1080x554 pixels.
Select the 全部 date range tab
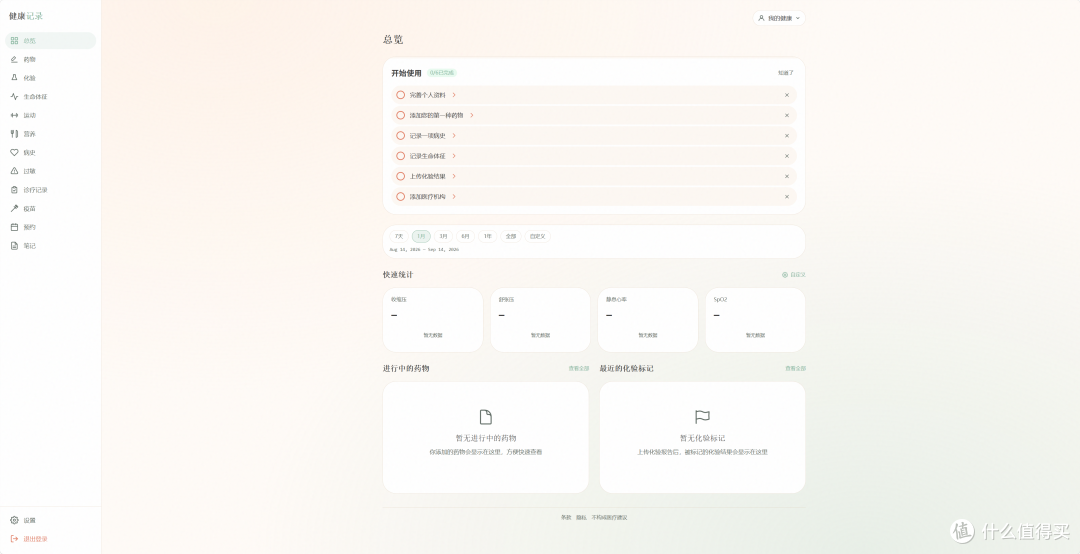510,236
